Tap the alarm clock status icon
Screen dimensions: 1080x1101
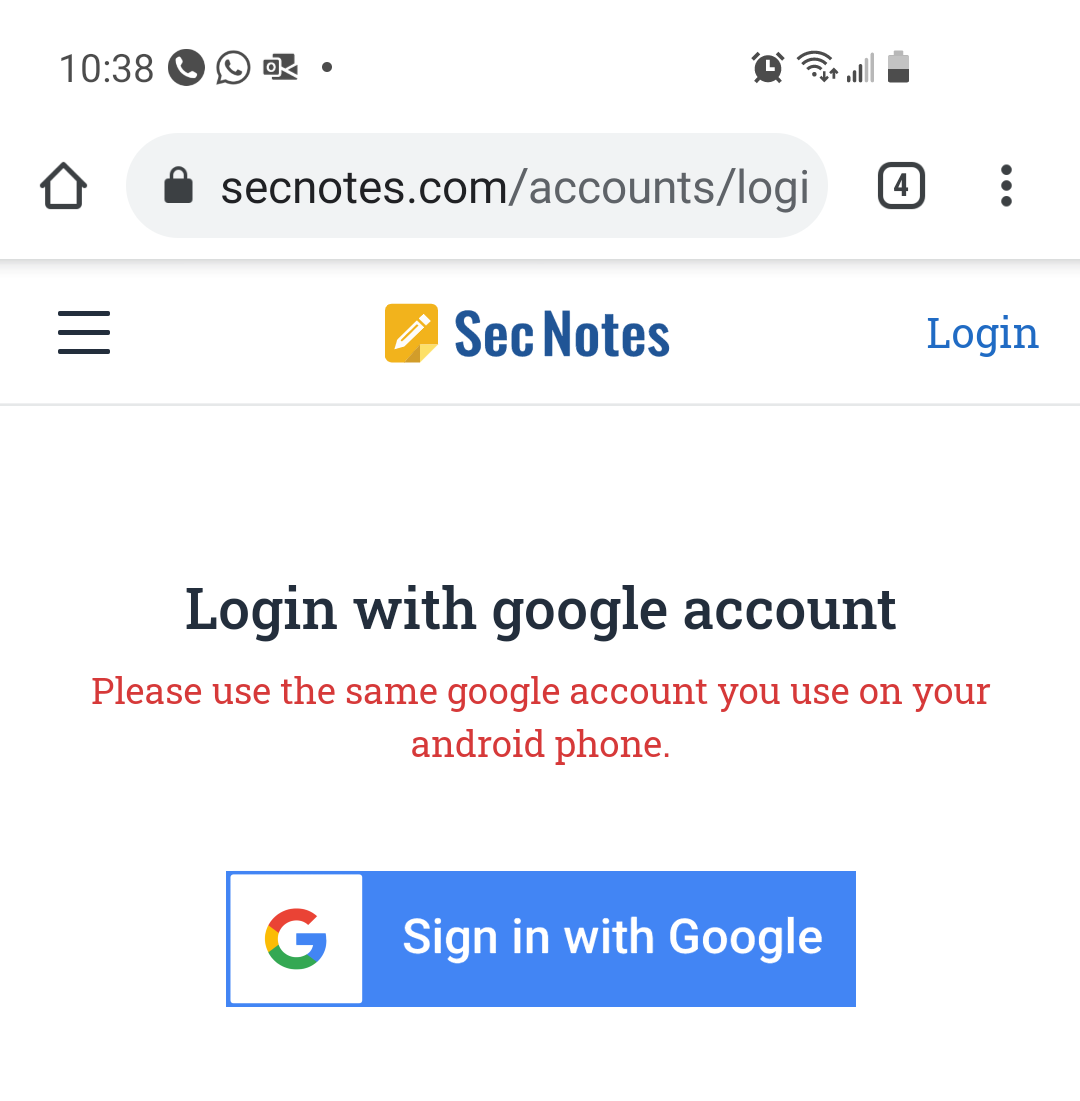coord(768,67)
